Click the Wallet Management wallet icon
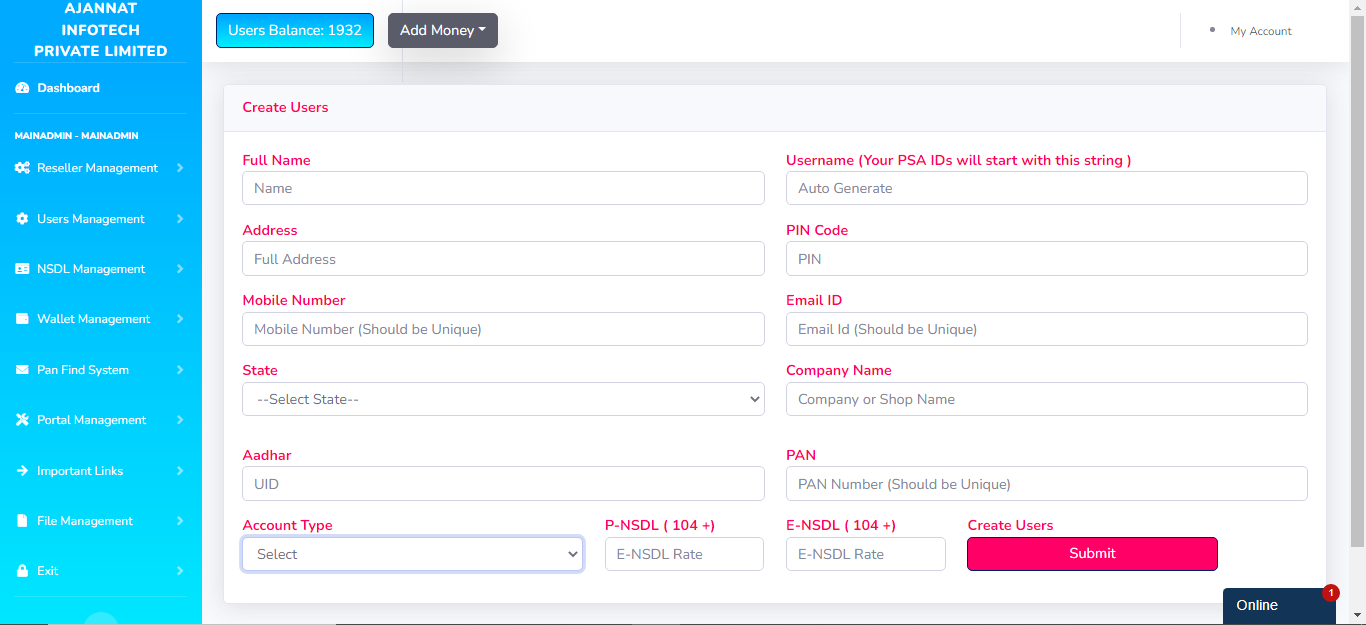 tap(22, 319)
